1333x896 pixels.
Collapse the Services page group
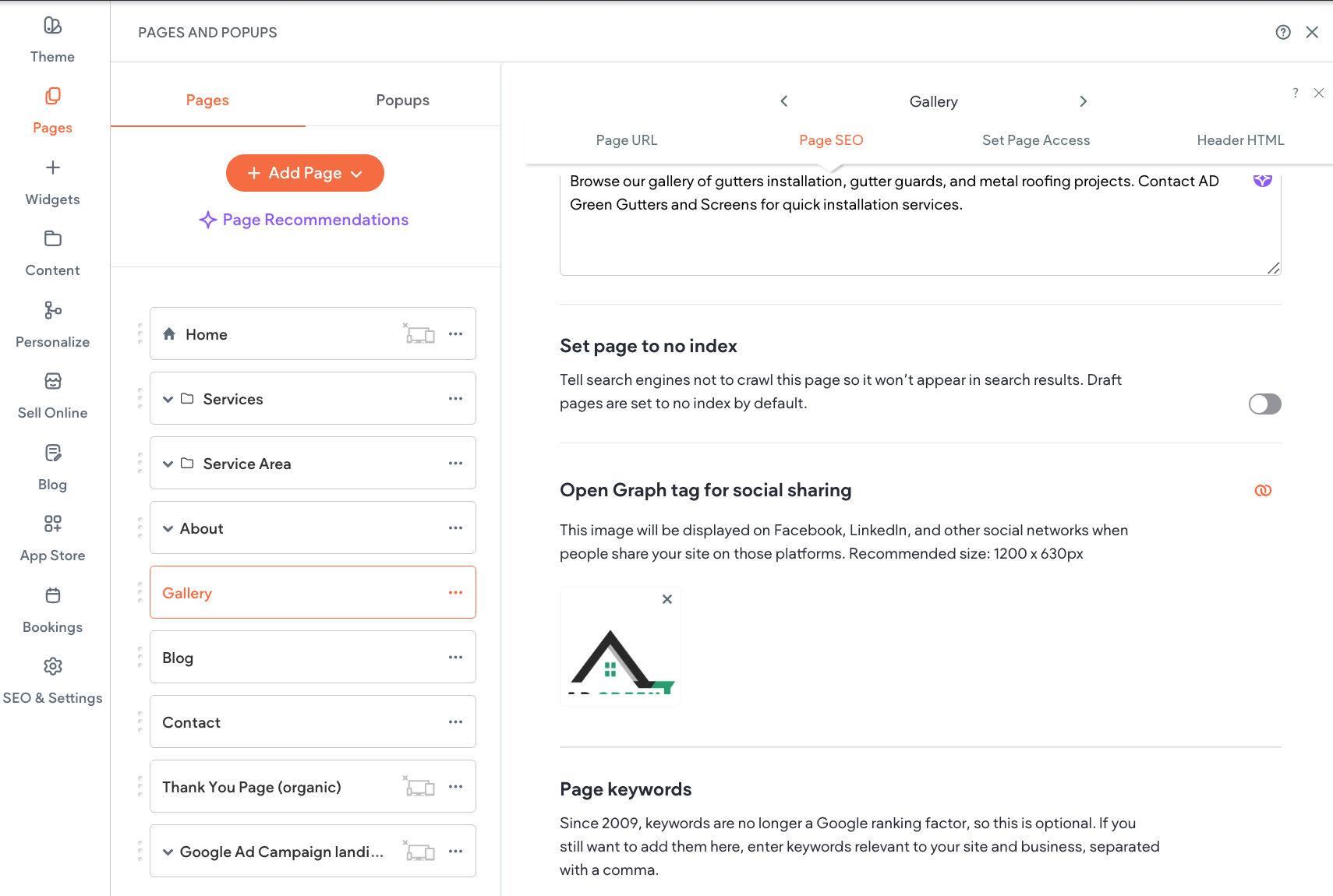[x=168, y=398]
